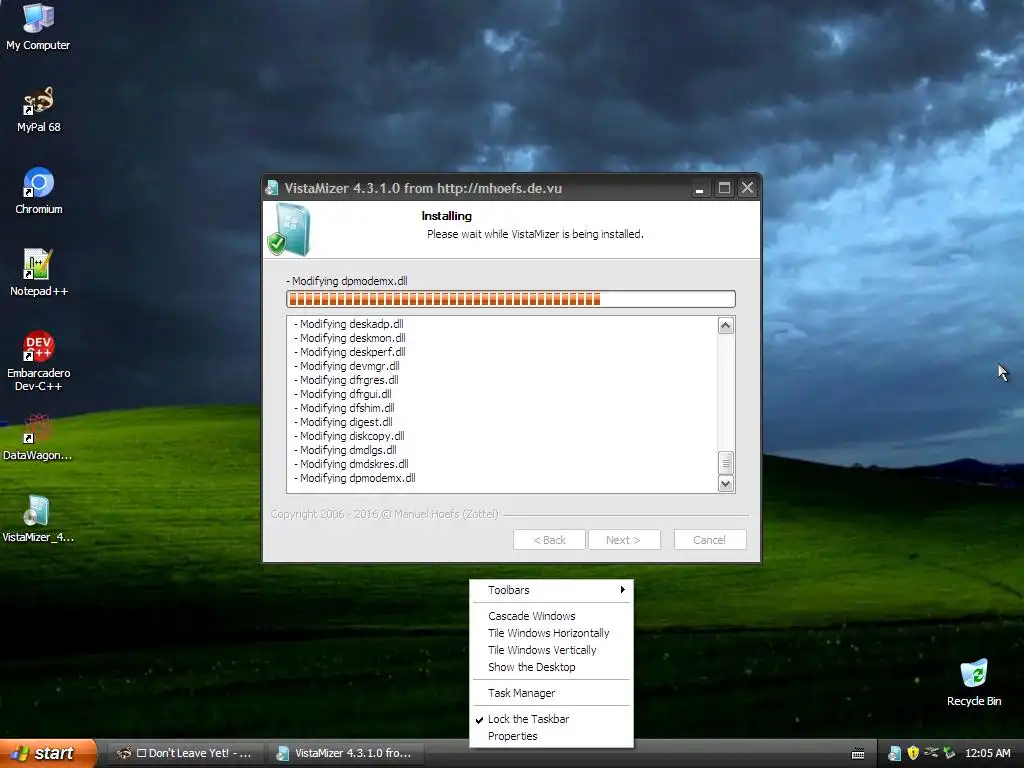Click the Copyright 2006 - 2016 Manuel Hoefs text
The height and width of the screenshot is (768, 1024).
[385, 514]
